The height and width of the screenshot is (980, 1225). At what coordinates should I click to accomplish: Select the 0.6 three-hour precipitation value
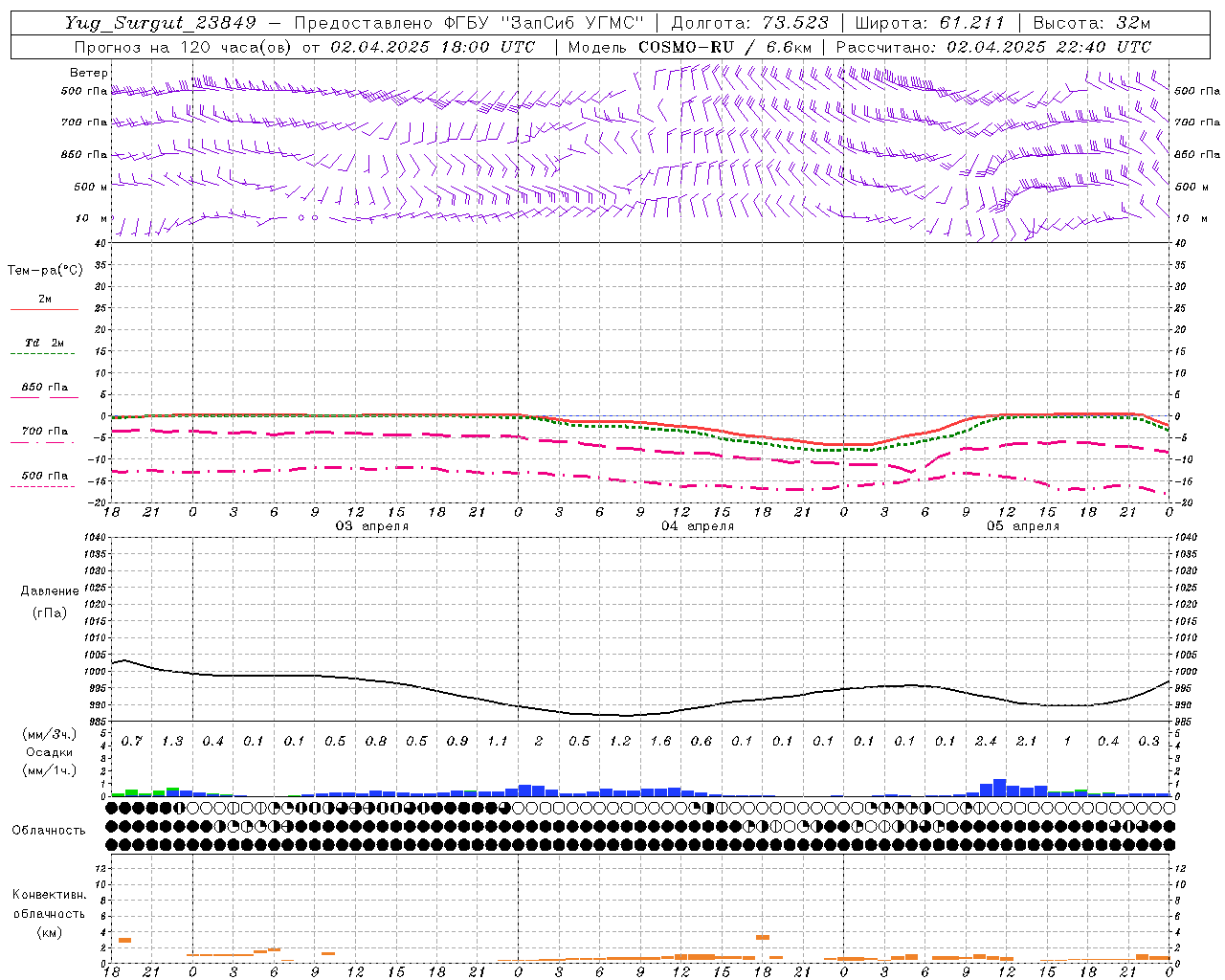click(702, 742)
